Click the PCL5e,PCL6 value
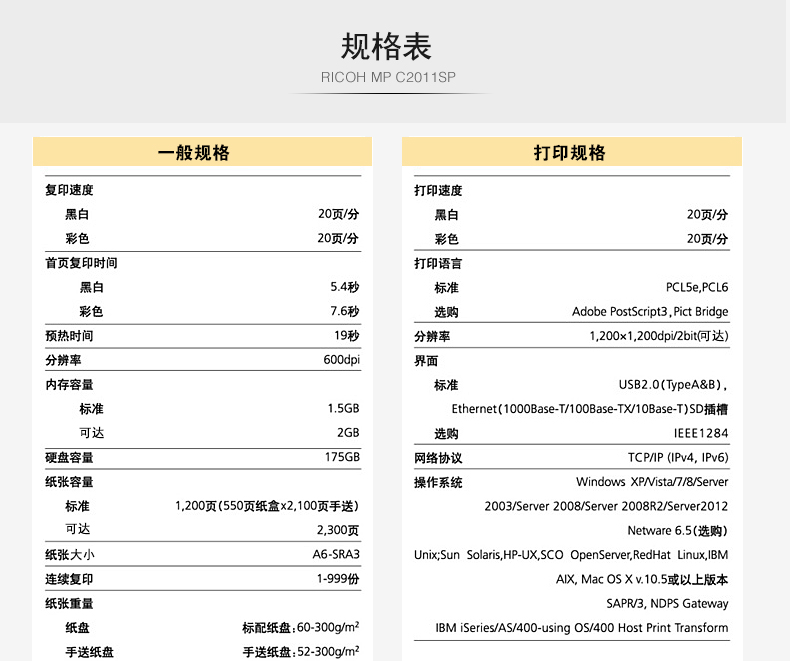 click(x=697, y=287)
